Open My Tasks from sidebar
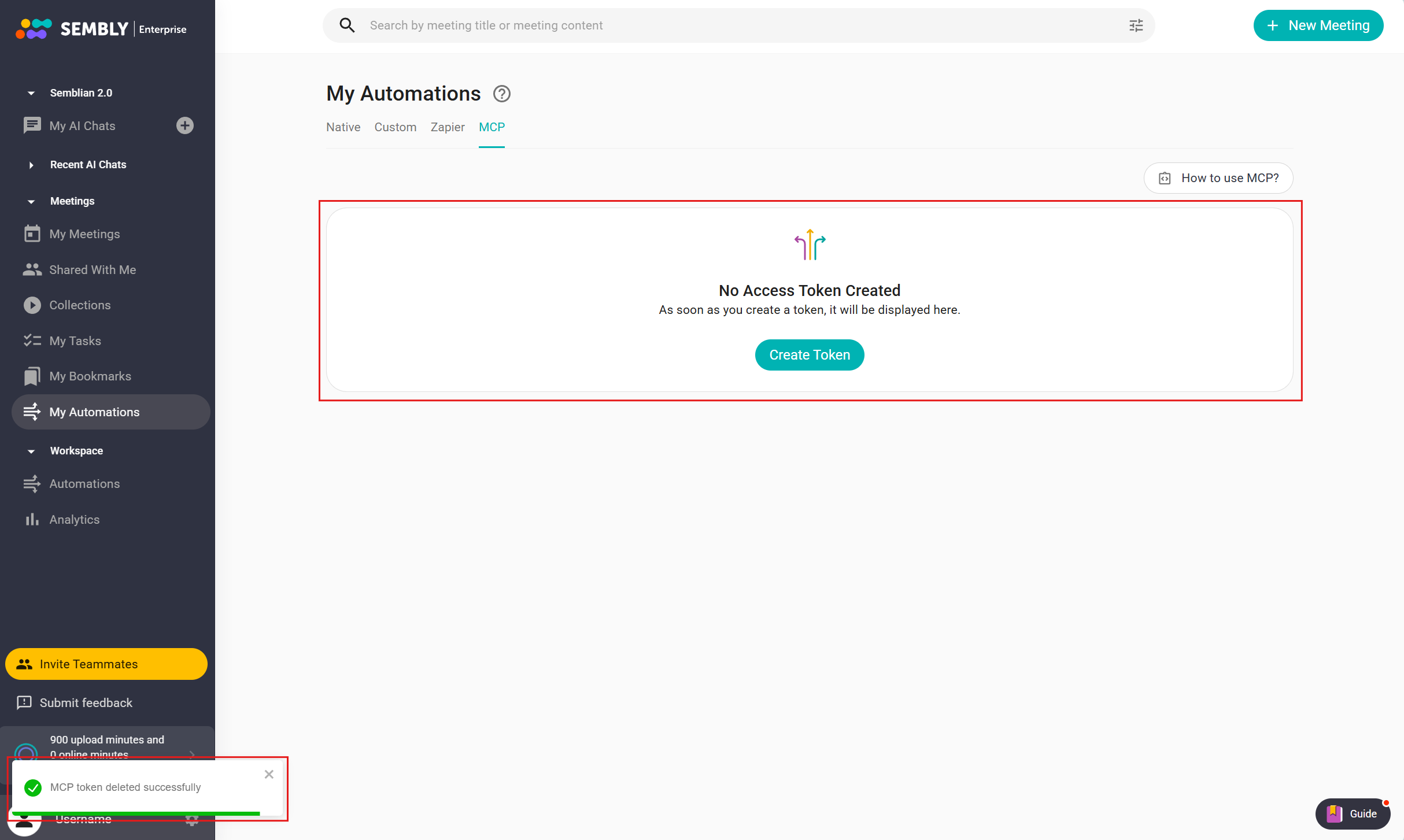The width and height of the screenshot is (1404, 840). pos(75,341)
